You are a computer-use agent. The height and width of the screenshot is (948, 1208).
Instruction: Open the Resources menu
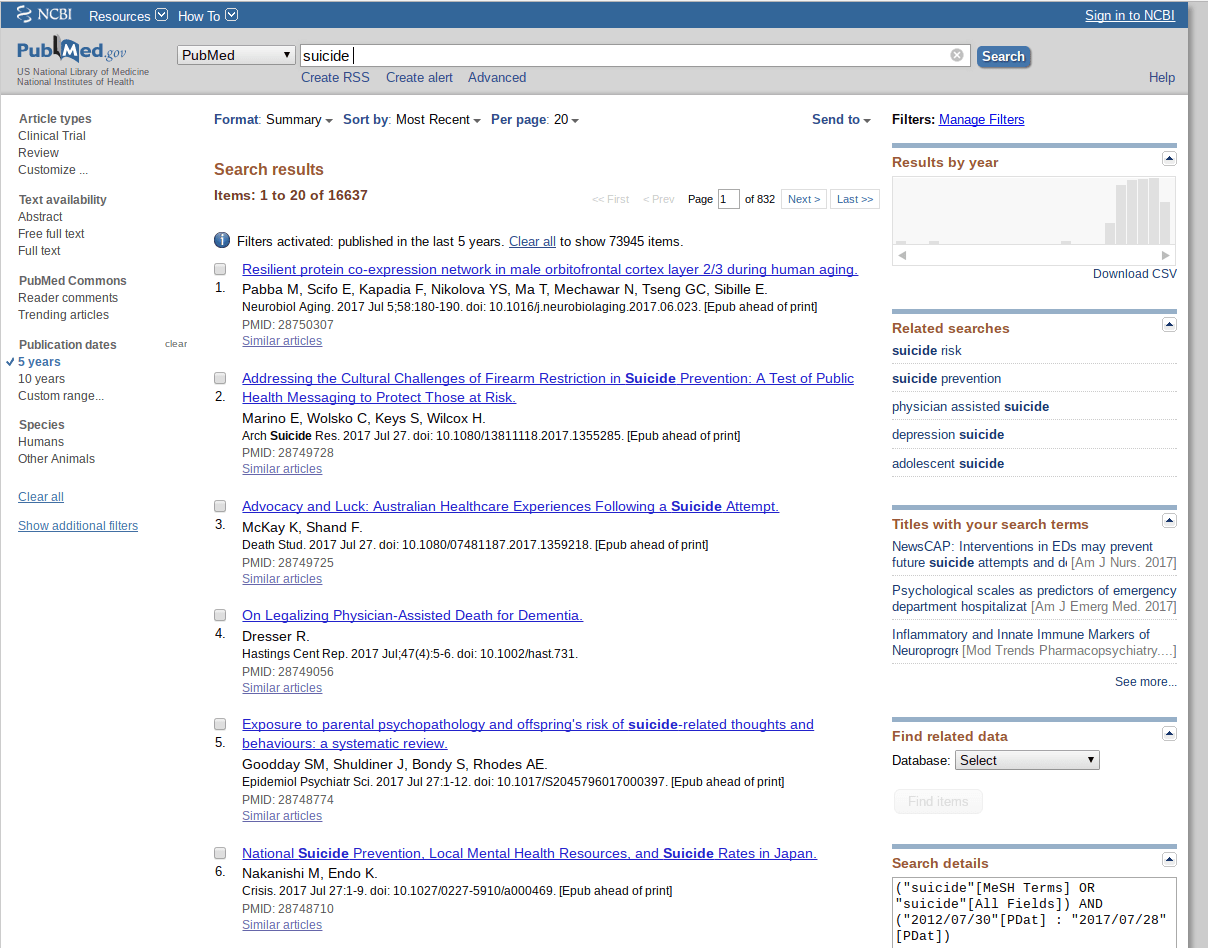[127, 15]
